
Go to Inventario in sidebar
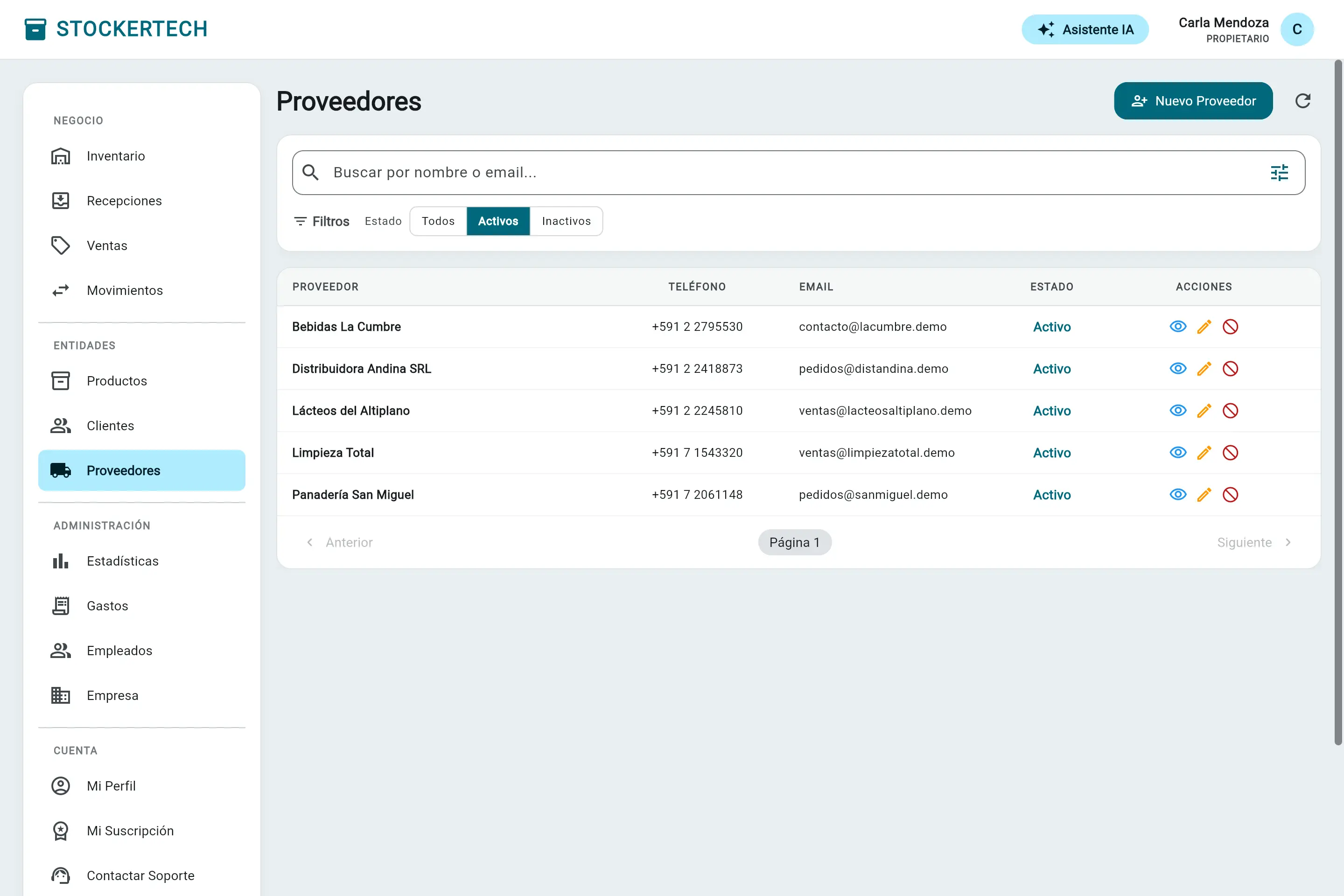tap(142, 156)
